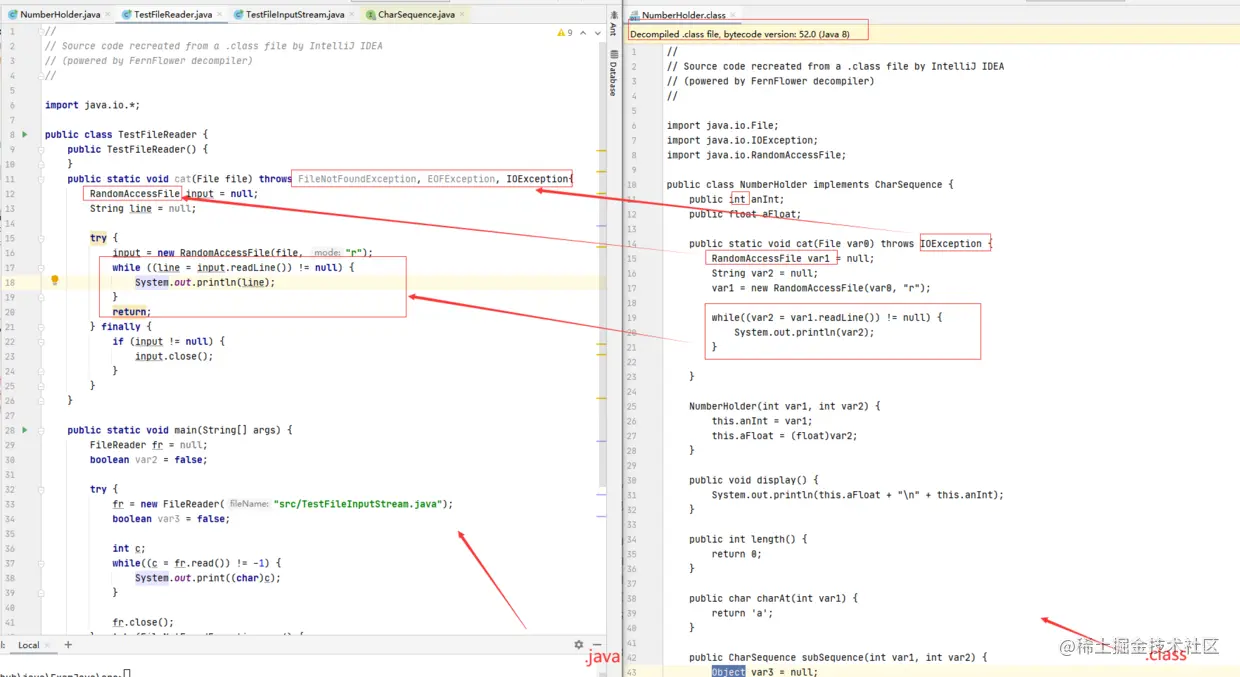Click 'String var2 = null;' in right editor
The image size is (1240, 677).
click(764, 273)
